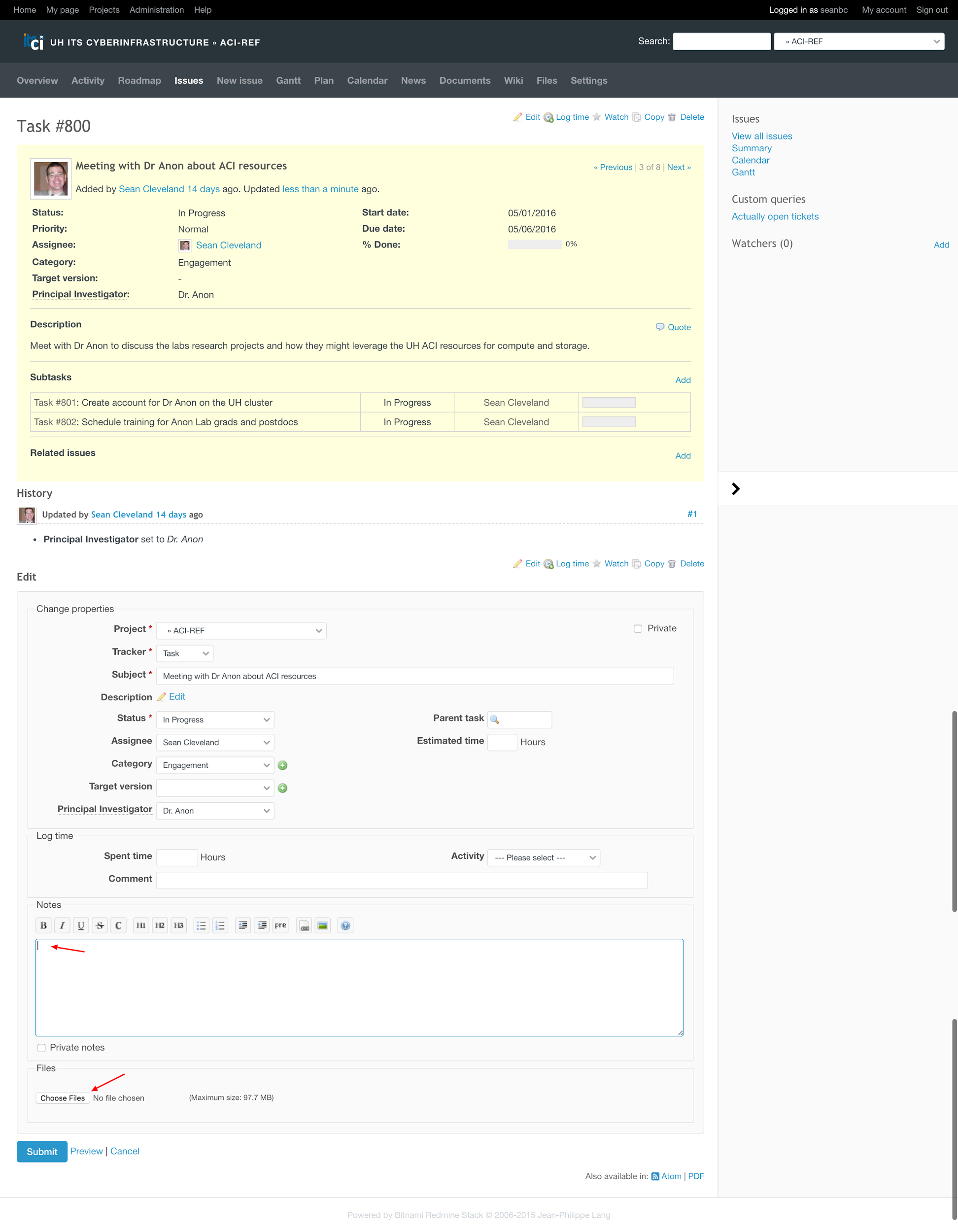Click the pencil icon beside Description Edit
Screen dimensions: 958x1232
pyautogui.click(x=161, y=697)
